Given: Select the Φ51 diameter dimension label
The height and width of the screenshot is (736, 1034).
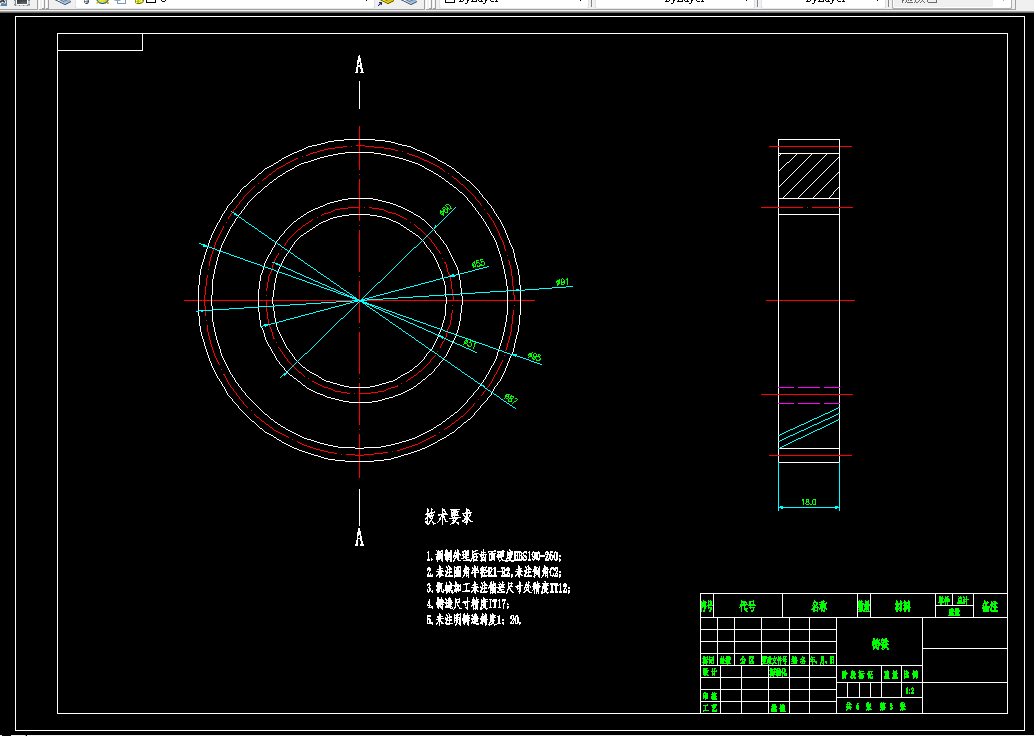Looking at the screenshot, I should click(470, 344).
